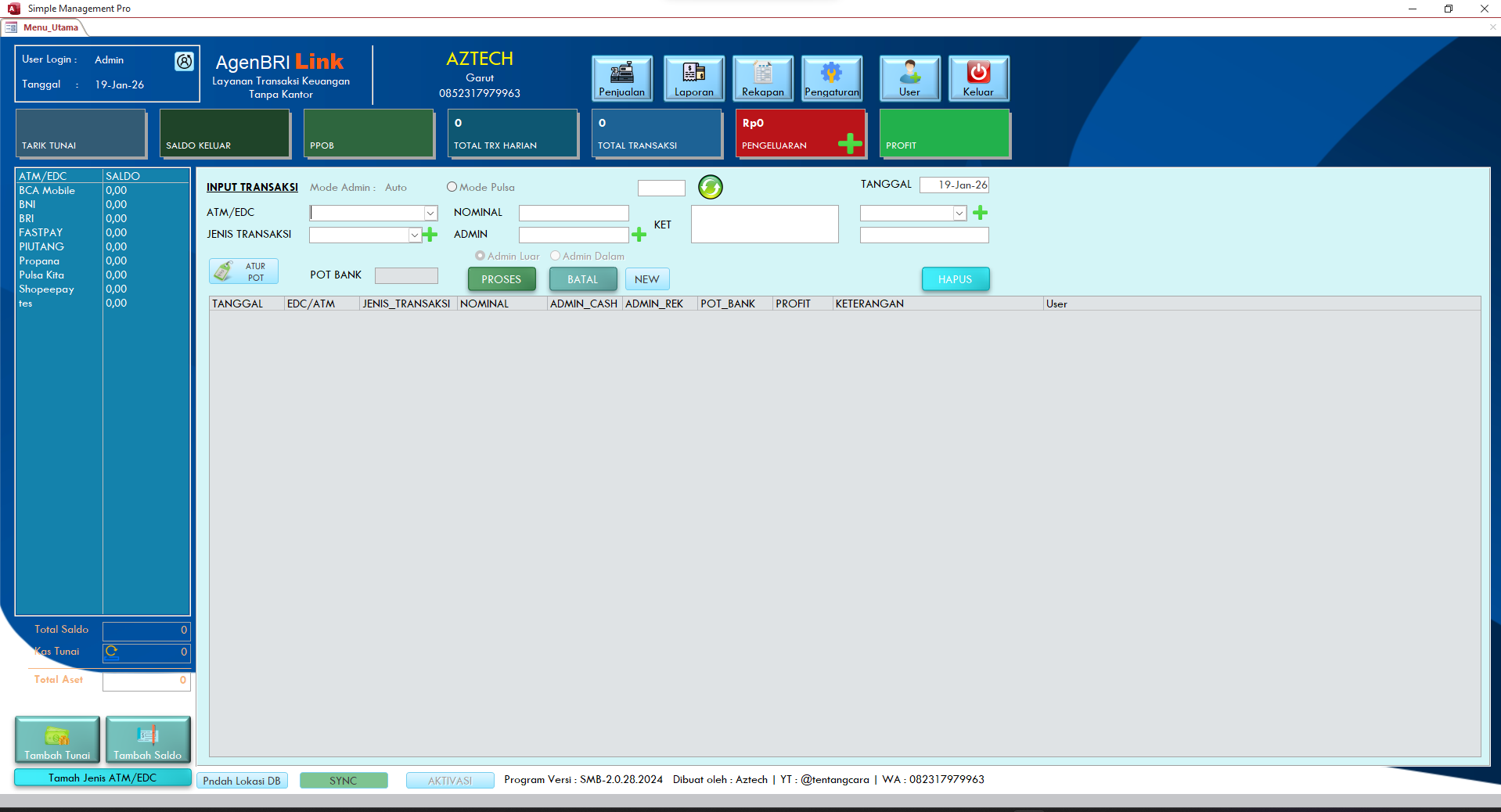Click the ATUR POT calculator icon
Screen dimensions: 1501x812
tap(223, 271)
